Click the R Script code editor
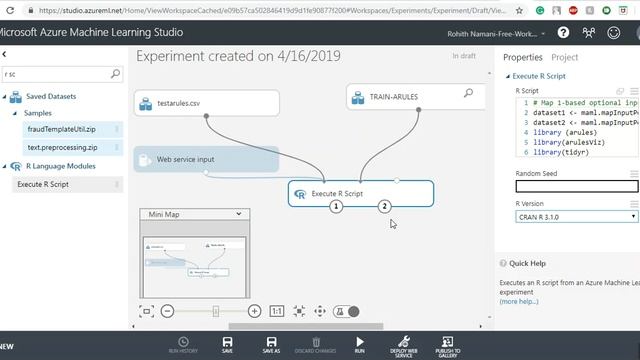This screenshot has width=640, height=360. point(577,127)
